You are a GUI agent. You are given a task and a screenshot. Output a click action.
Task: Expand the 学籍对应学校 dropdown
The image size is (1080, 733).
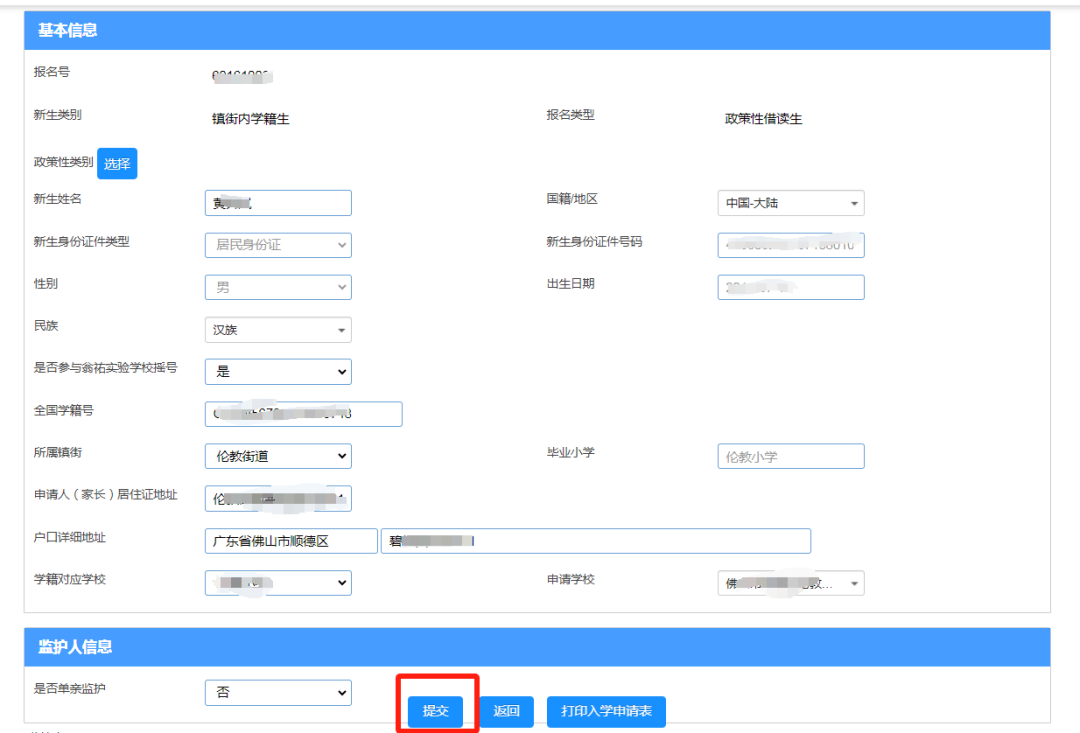point(278,583)
